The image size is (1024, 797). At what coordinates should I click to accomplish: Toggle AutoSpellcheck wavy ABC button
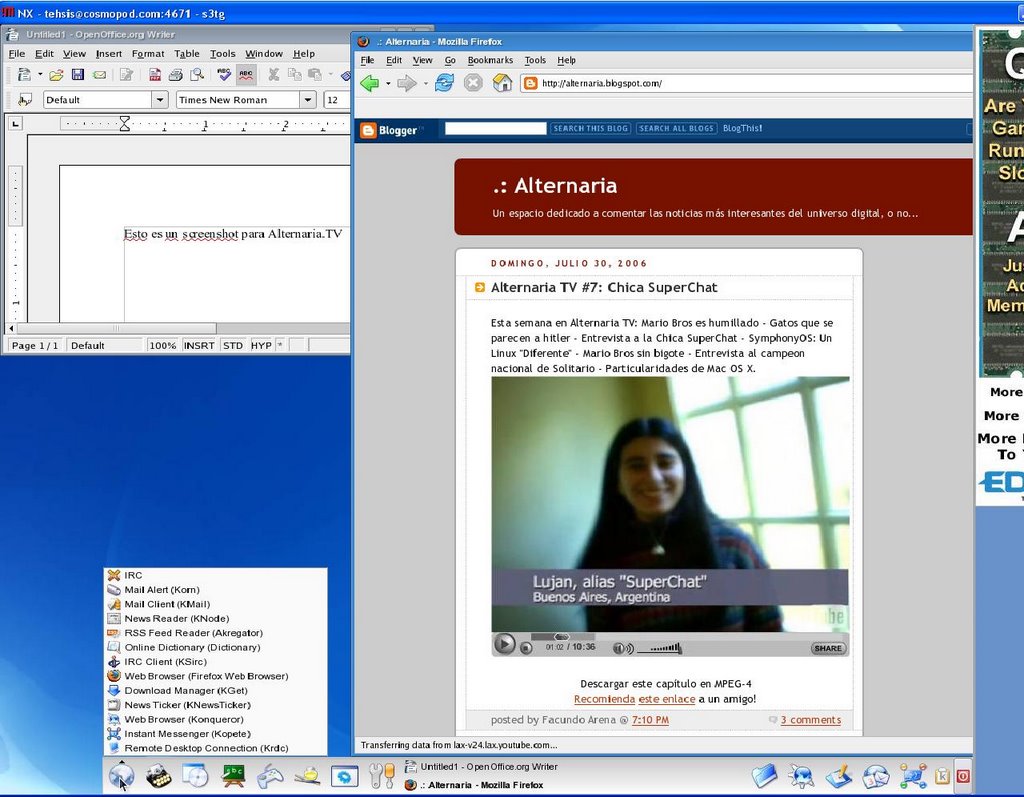[246, 74]
